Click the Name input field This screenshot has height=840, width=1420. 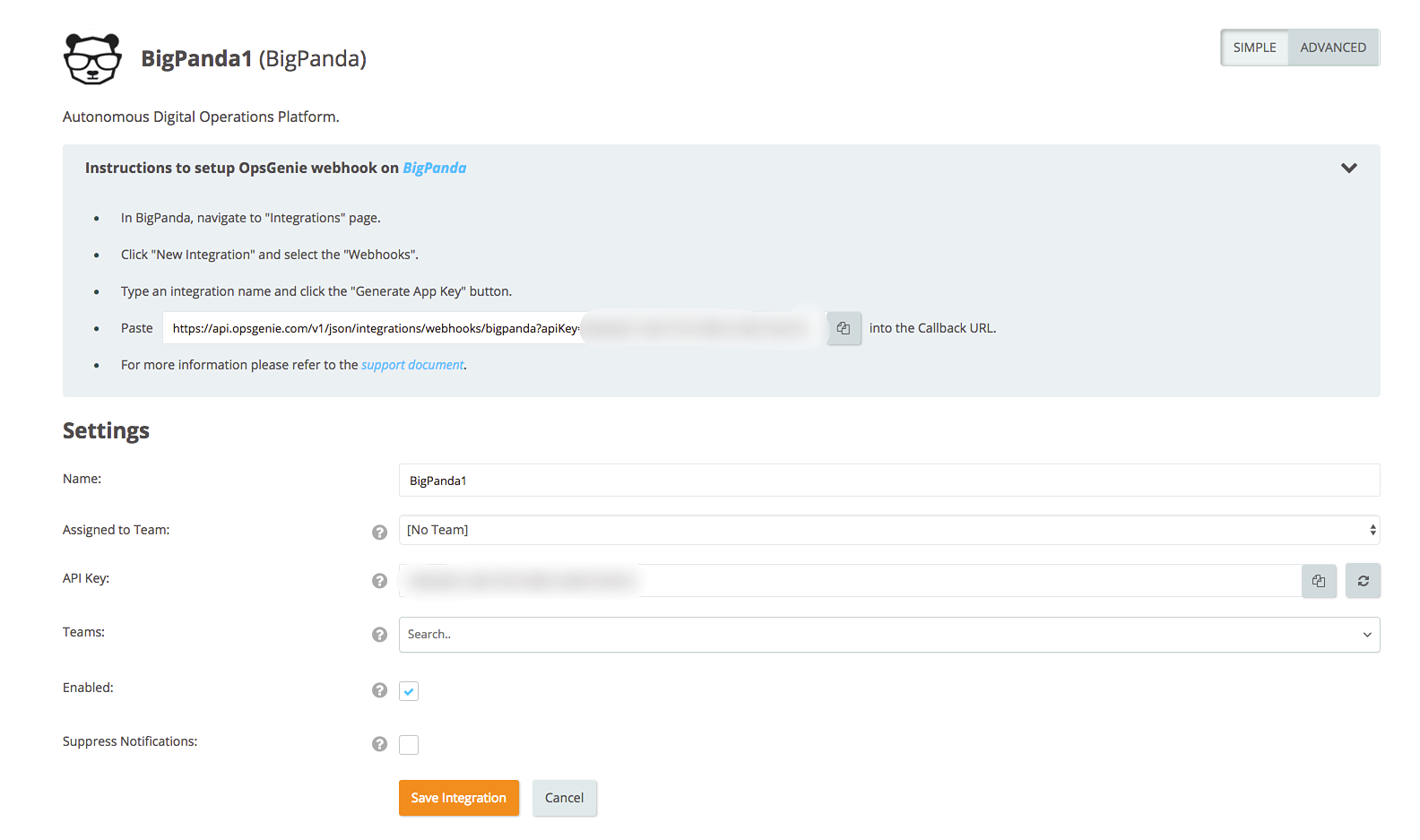[889, 481]
